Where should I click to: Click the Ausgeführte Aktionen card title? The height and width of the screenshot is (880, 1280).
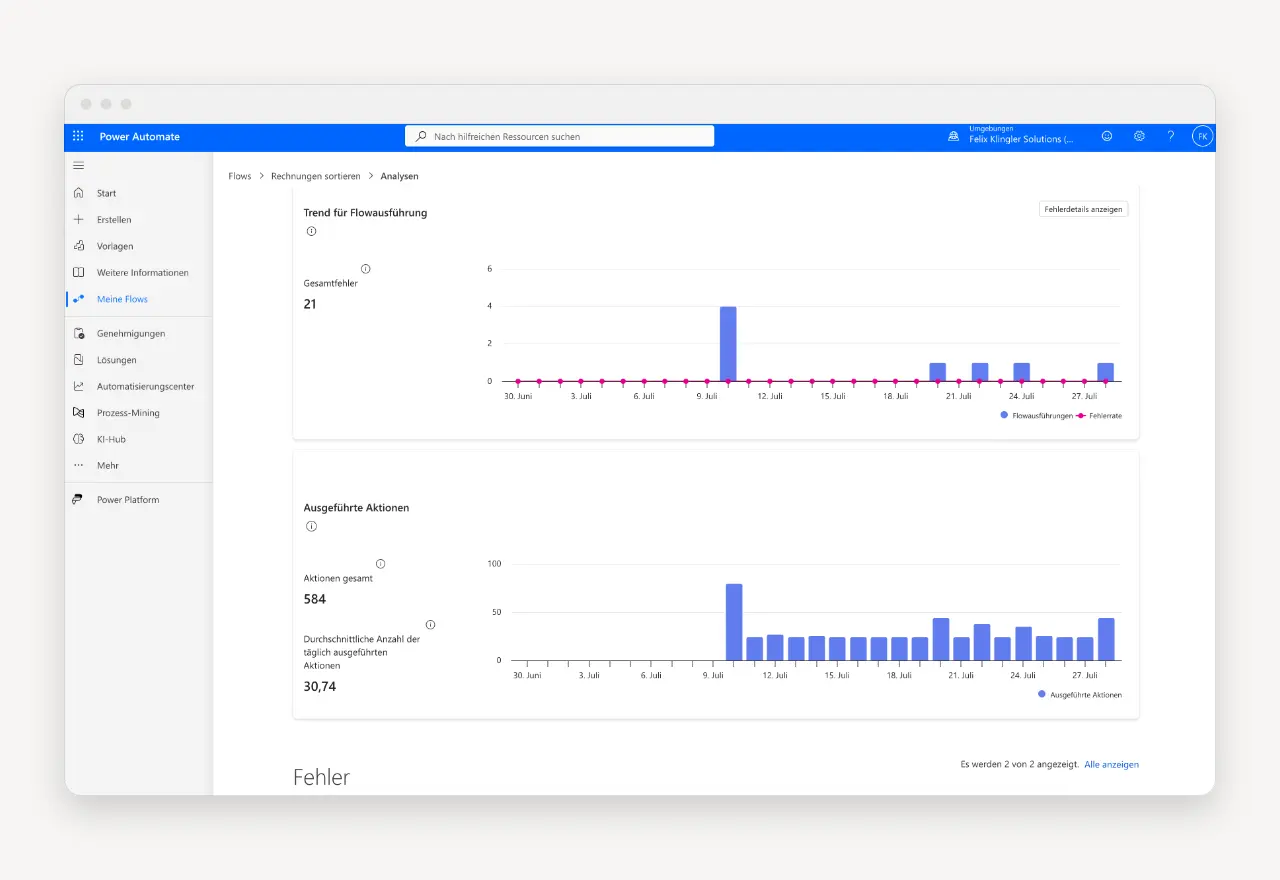[x=356, y=507]
